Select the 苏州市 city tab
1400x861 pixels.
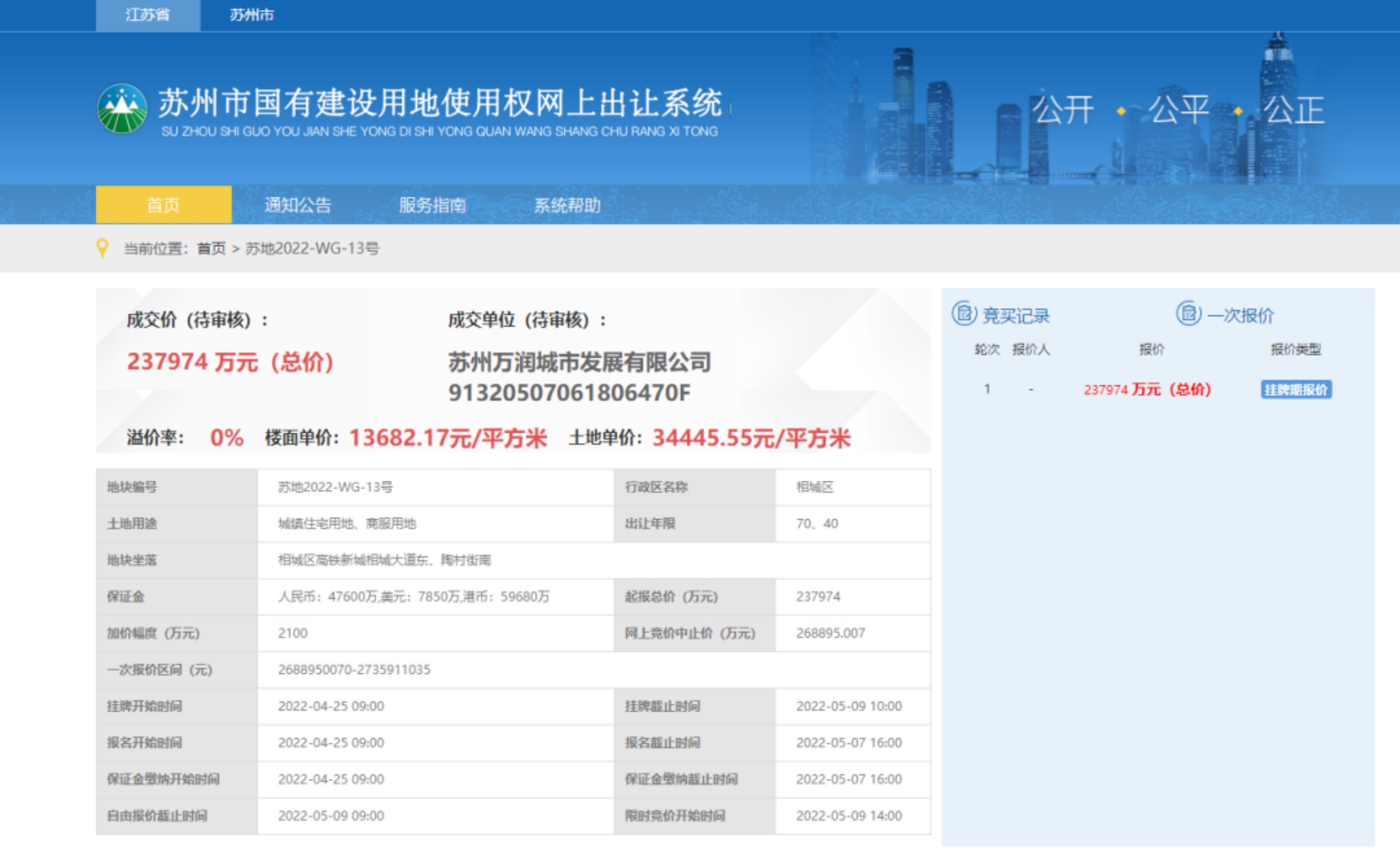point(252,15)
